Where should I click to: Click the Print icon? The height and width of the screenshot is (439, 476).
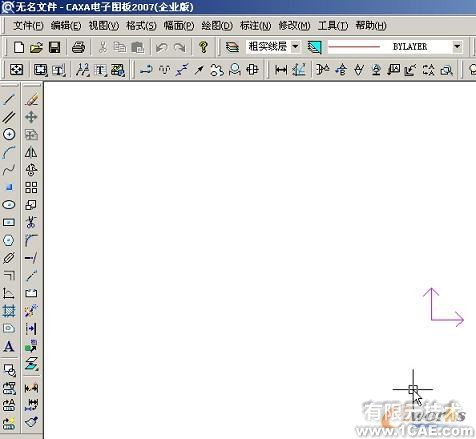point(78,47)
